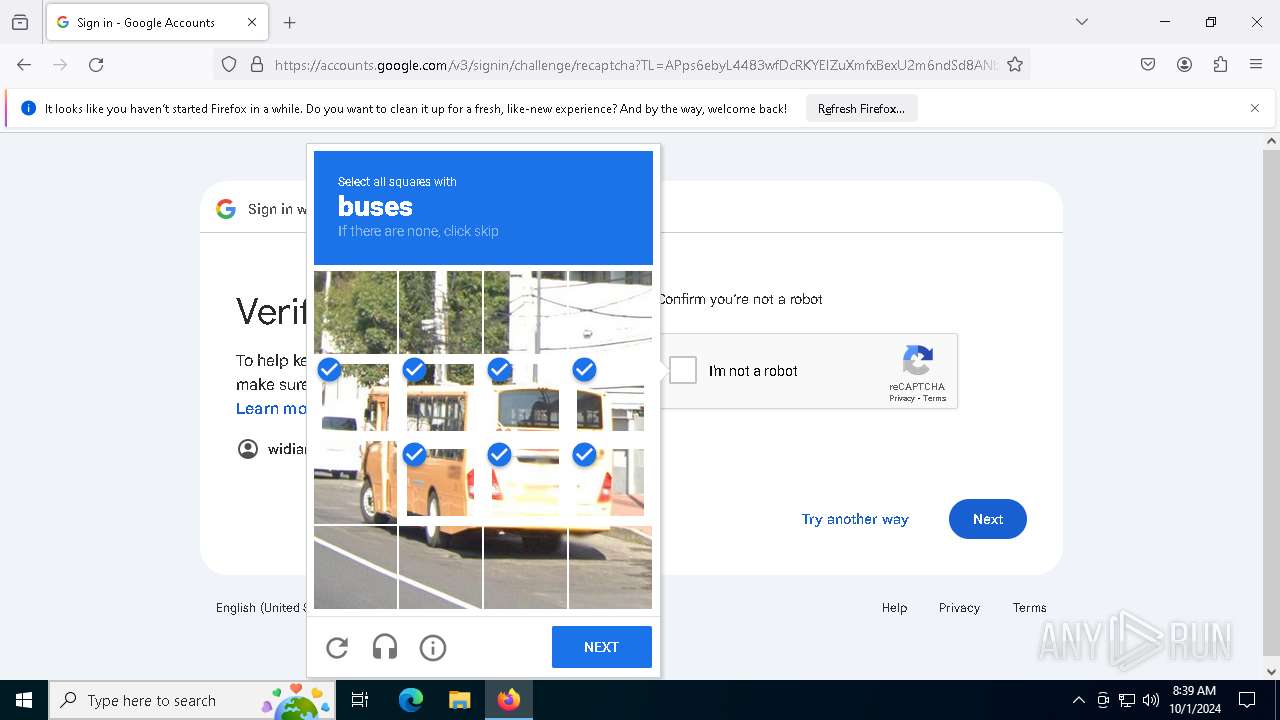Screen dimensions: 1280x720
Task: Open Firefox account icon
Action: point(1184,65)
